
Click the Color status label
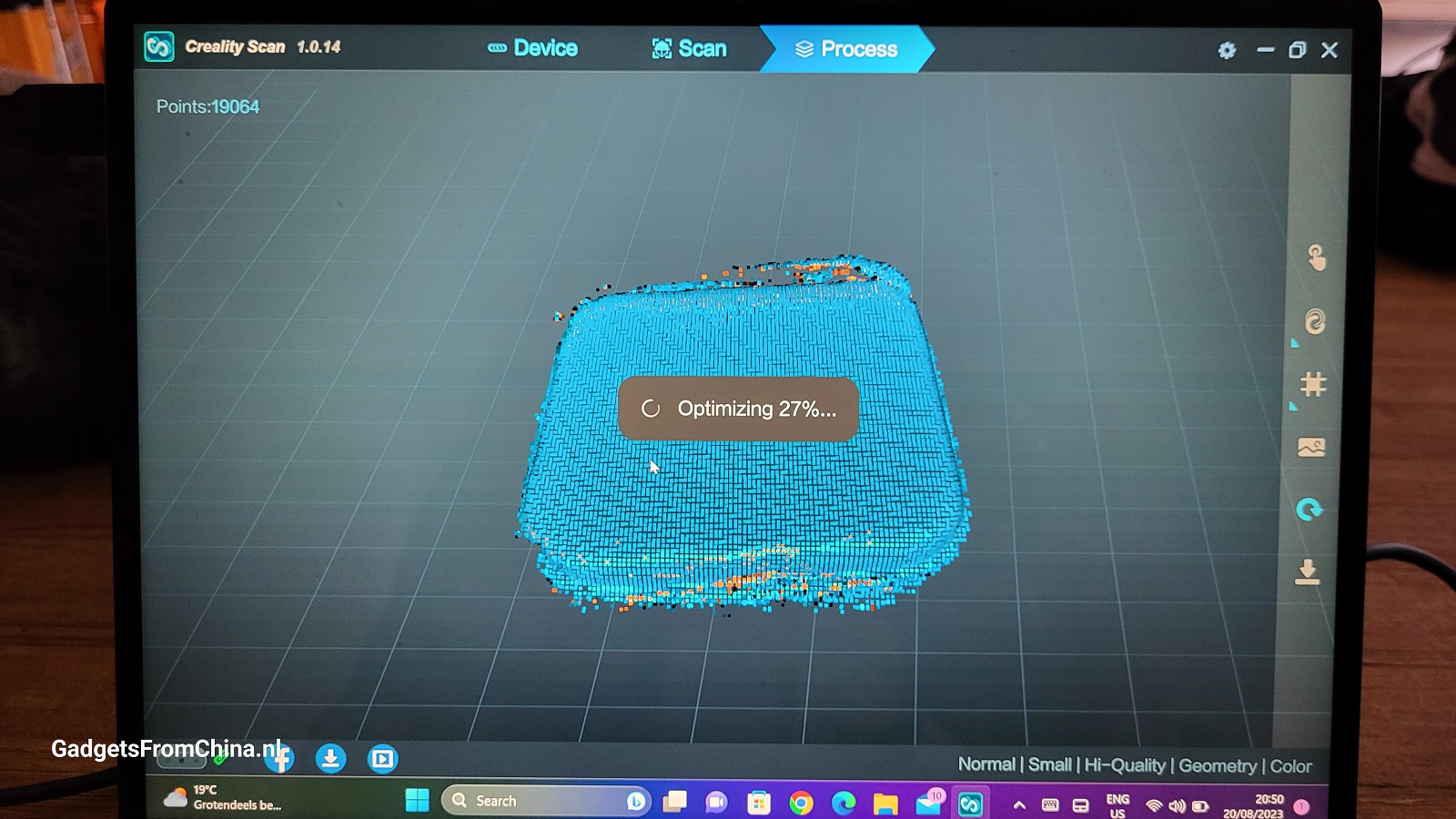point(1291,766)
